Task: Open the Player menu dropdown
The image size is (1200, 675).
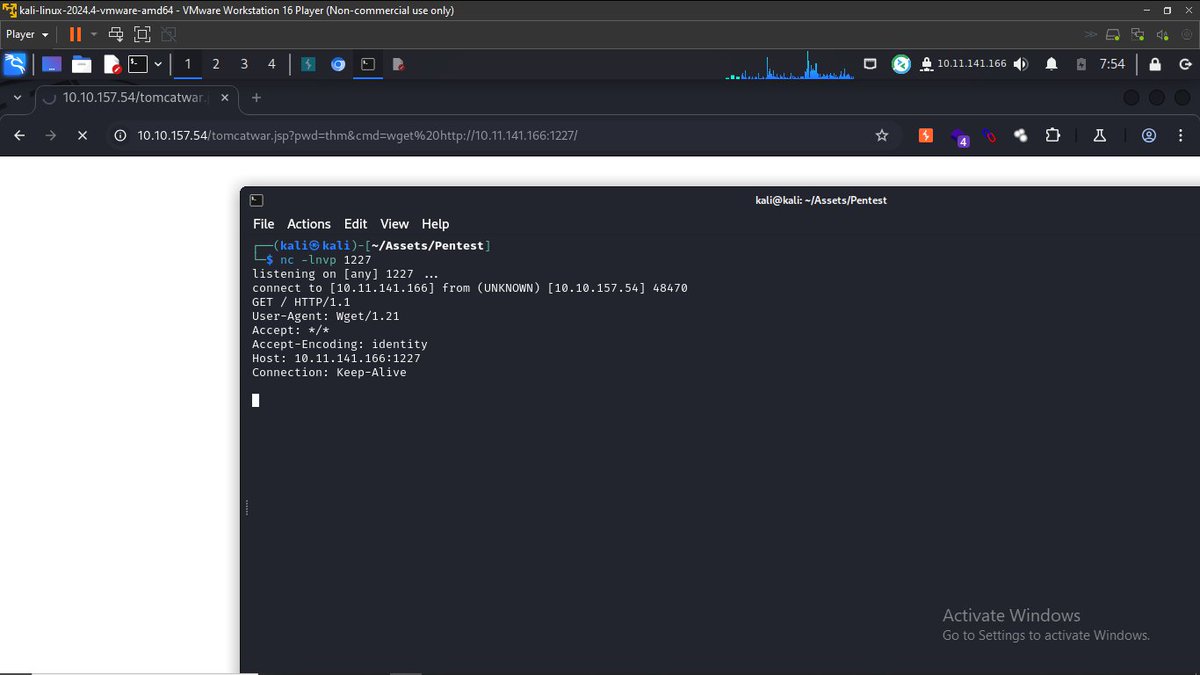Action: coord(28,34)
